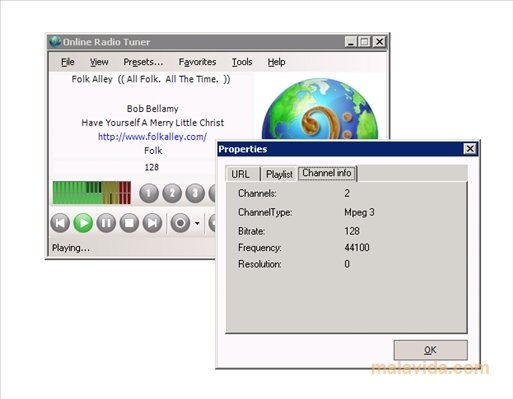
Task: Close the Online Radio Tuner window
Action: pyautogui.click(x=379, y=42)
